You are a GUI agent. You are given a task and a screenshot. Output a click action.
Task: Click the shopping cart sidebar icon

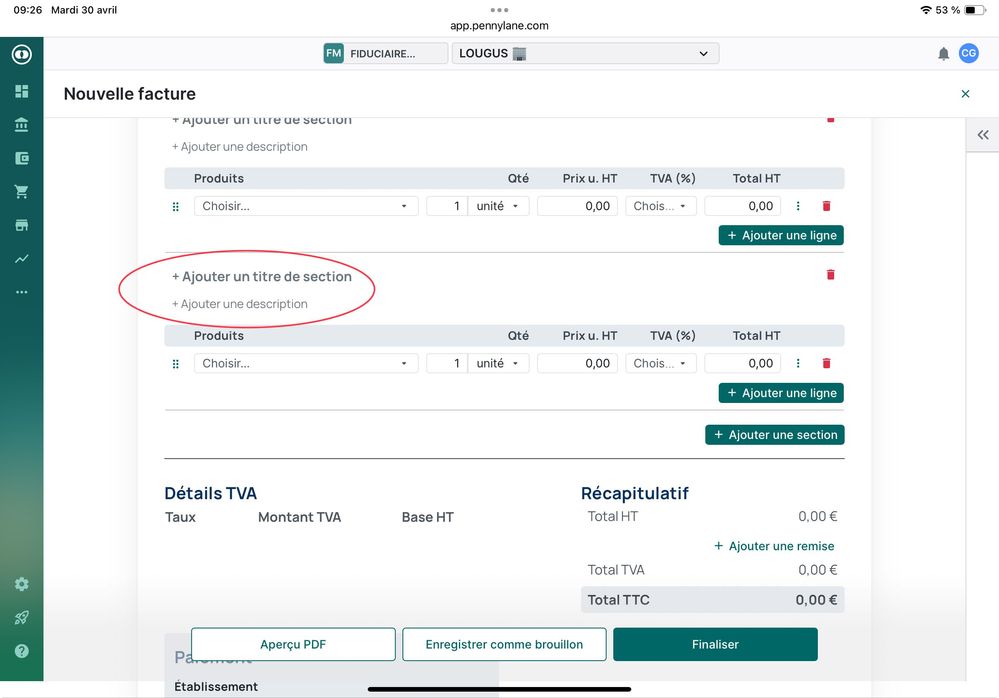(x=21, y=191)
